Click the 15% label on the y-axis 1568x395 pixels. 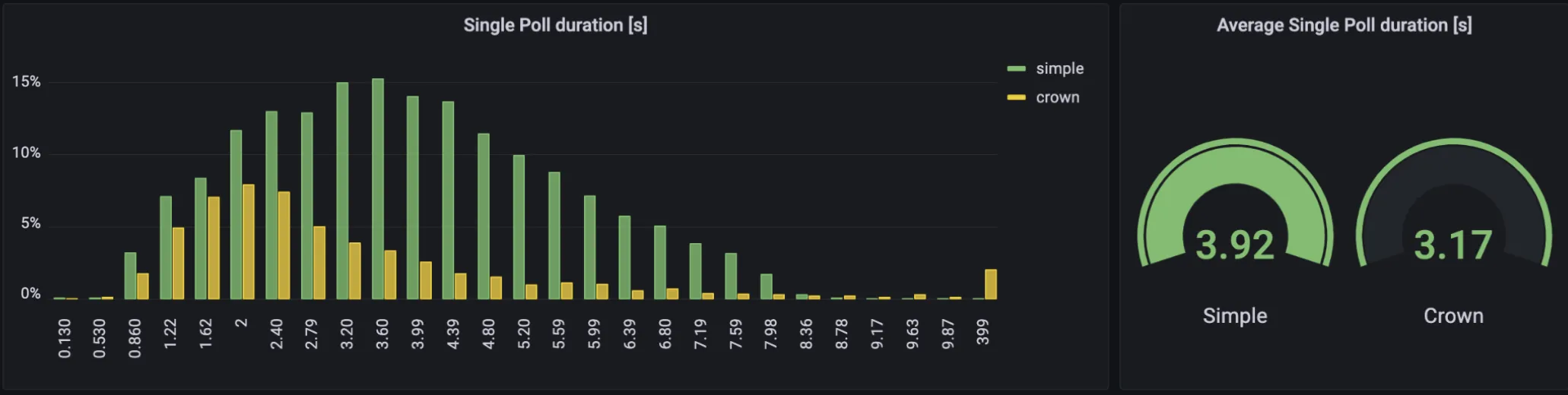[26, 82]
